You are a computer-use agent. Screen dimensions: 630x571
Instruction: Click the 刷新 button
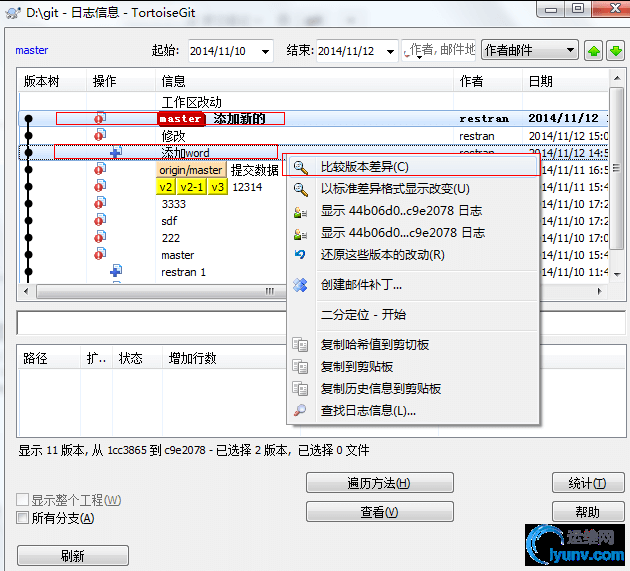(73, 556)
